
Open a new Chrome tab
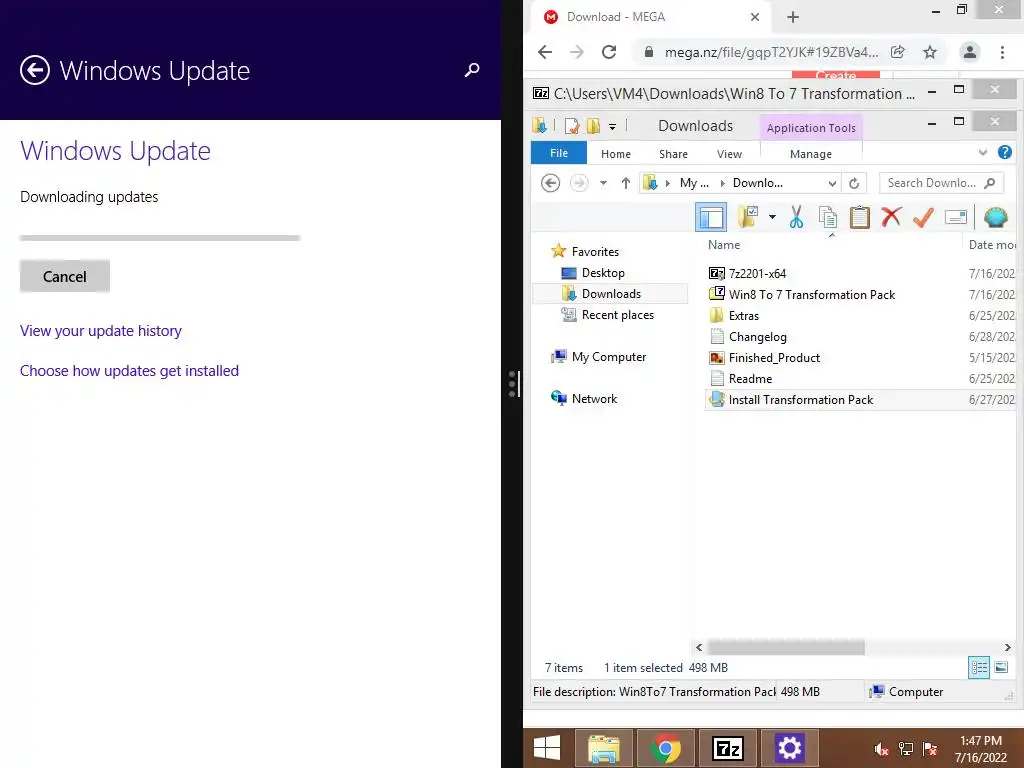click(x=793, y=17)
